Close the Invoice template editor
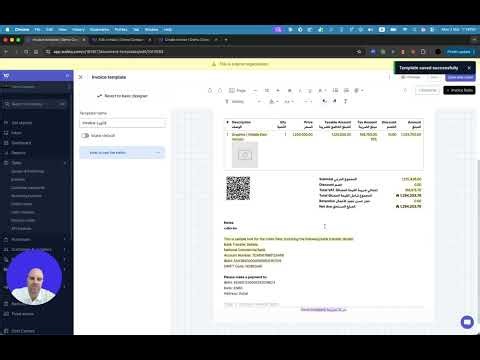The height and width of the screenshot is (360, 480). [80, 77]
